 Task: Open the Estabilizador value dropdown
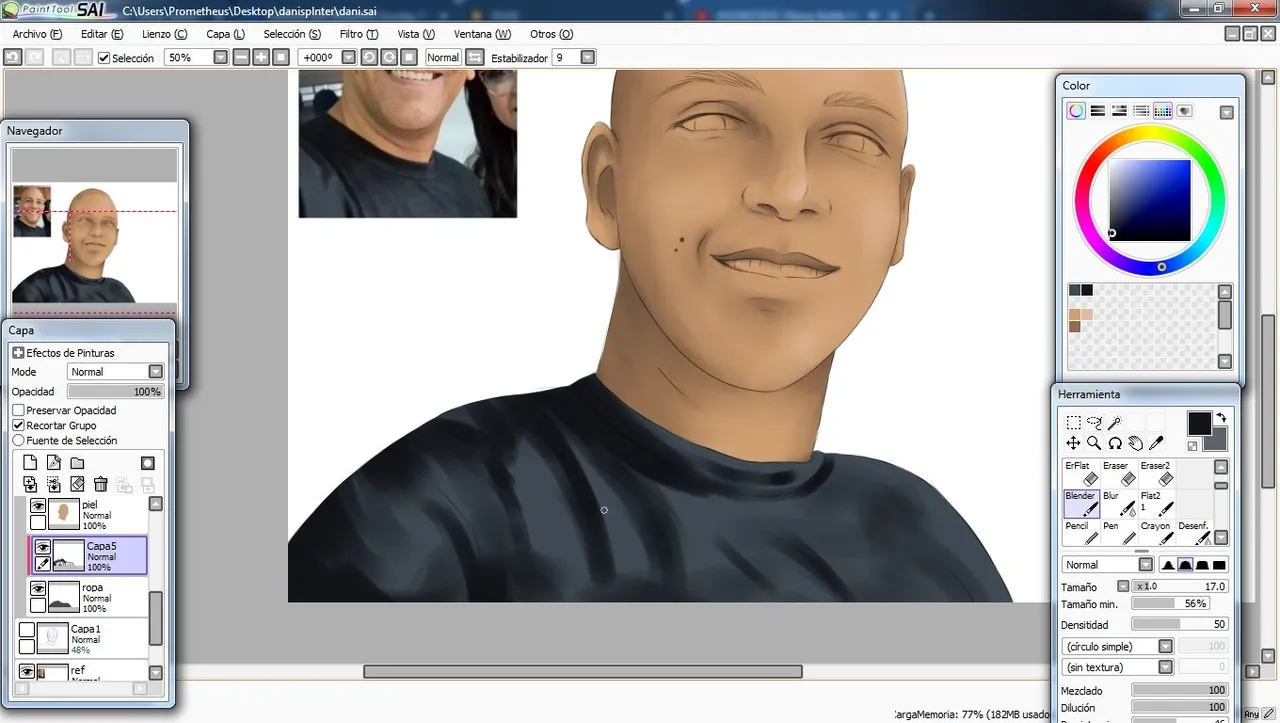588,58
